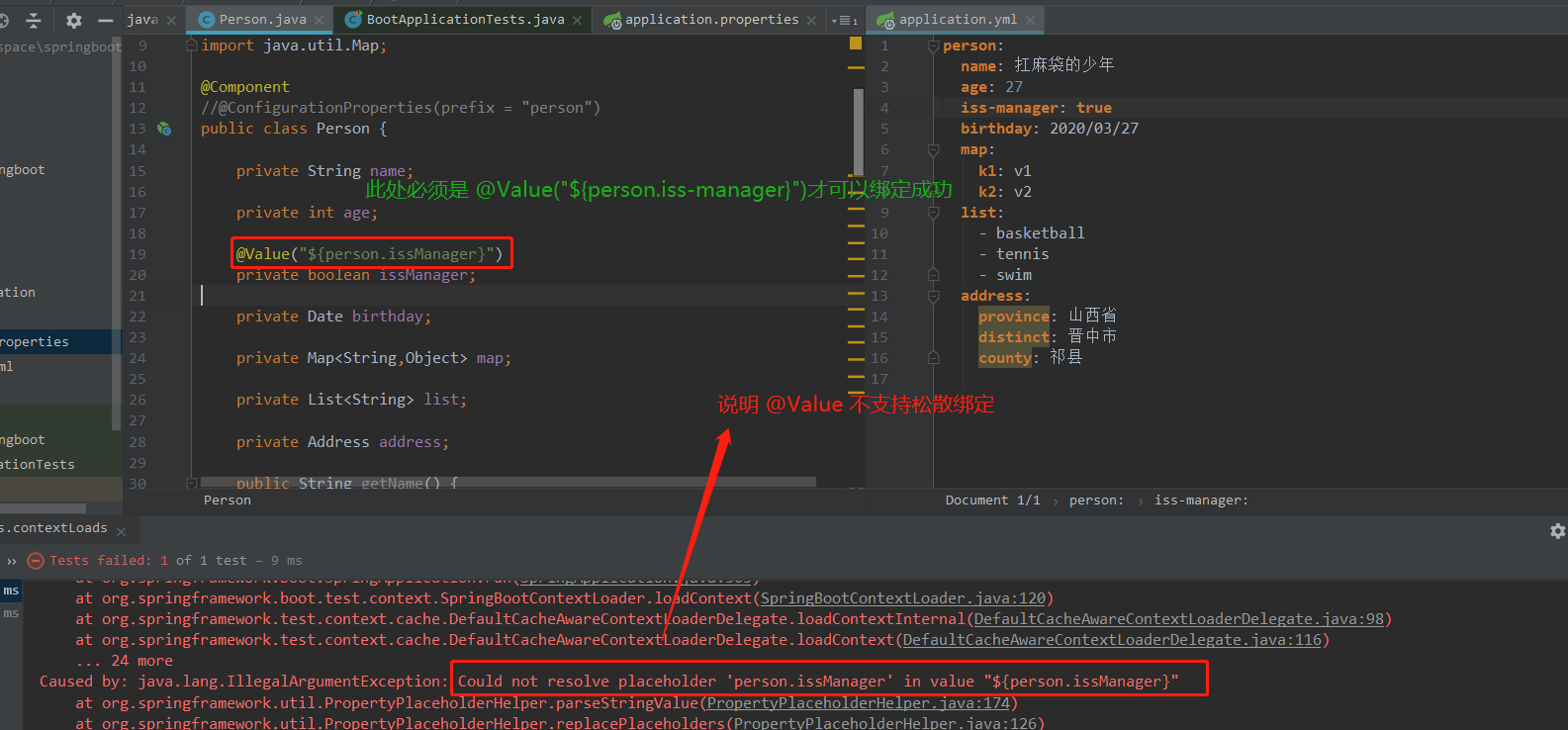The width and height of the screenshot is (1568, 730).
Task: Expand the '... 24 more' stack frames
Action: 125,661
